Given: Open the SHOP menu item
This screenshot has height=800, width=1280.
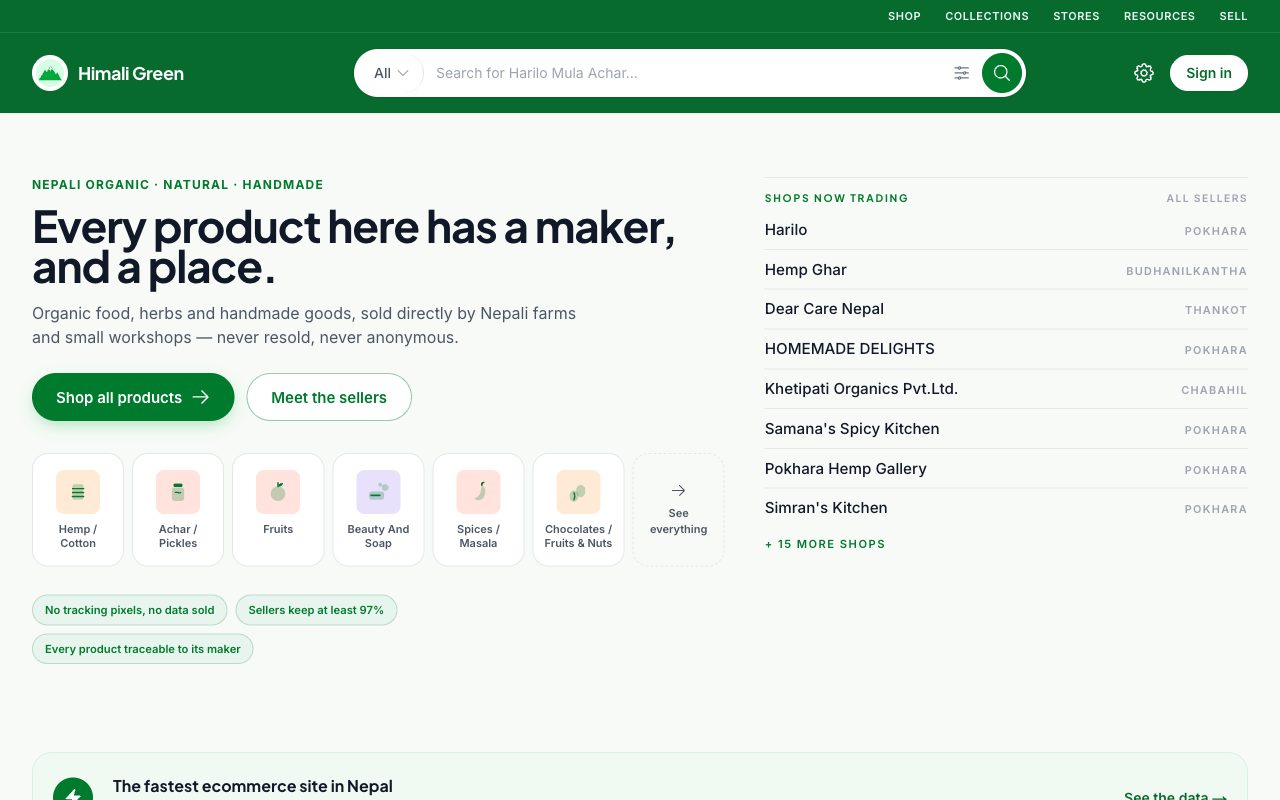Looking at the screenshot, I should tap(904, 16).
